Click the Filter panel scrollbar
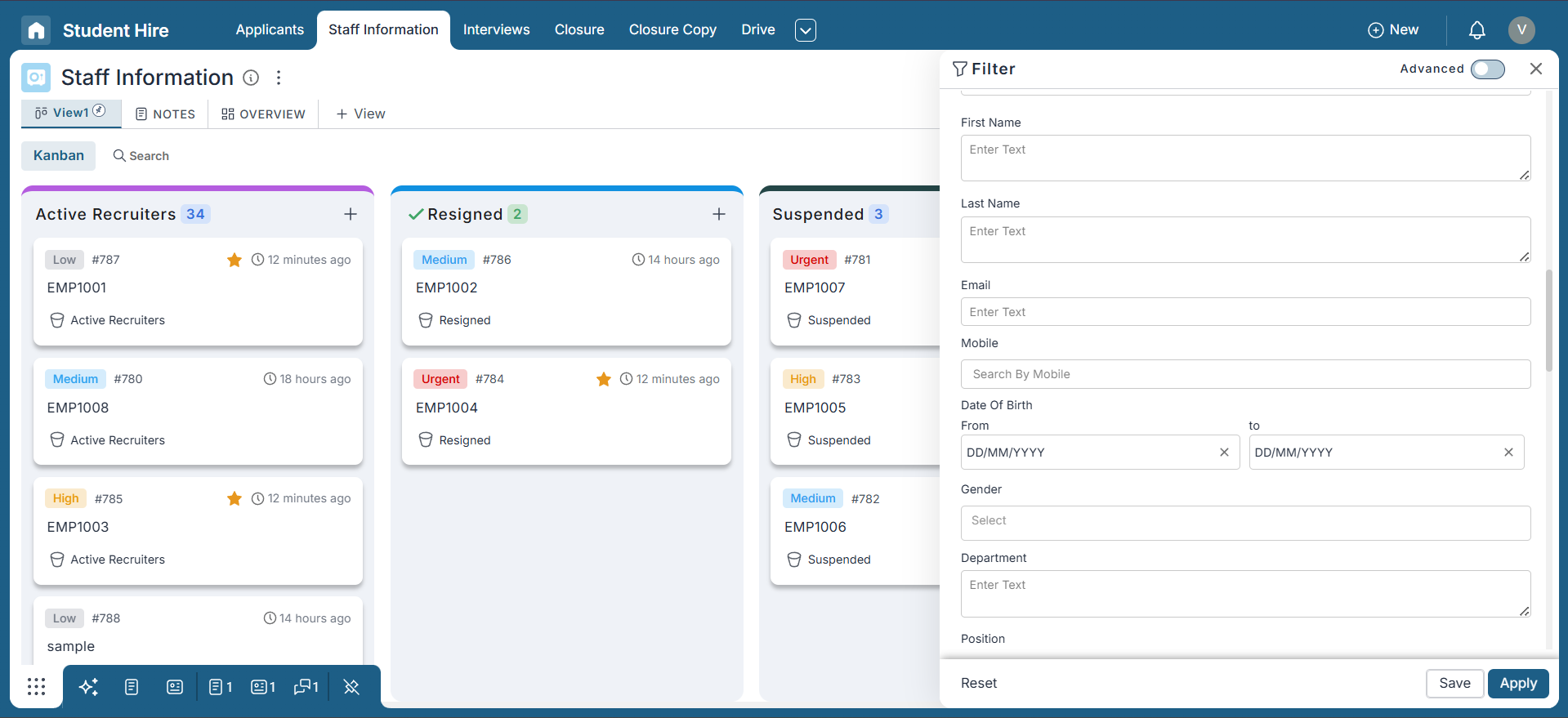 pos(1548,321)
